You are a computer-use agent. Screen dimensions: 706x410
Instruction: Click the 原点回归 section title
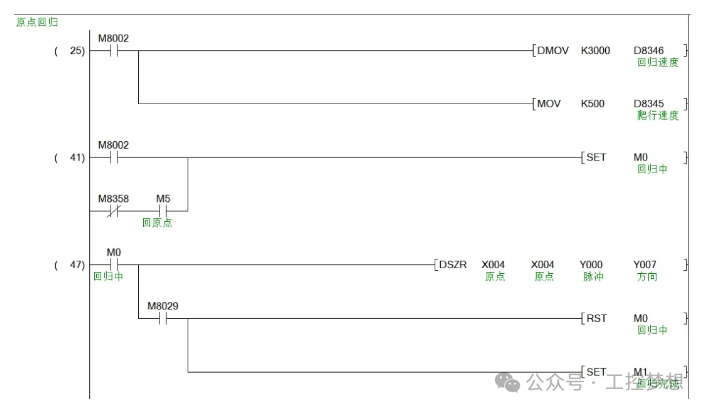[x=37, y=22]
